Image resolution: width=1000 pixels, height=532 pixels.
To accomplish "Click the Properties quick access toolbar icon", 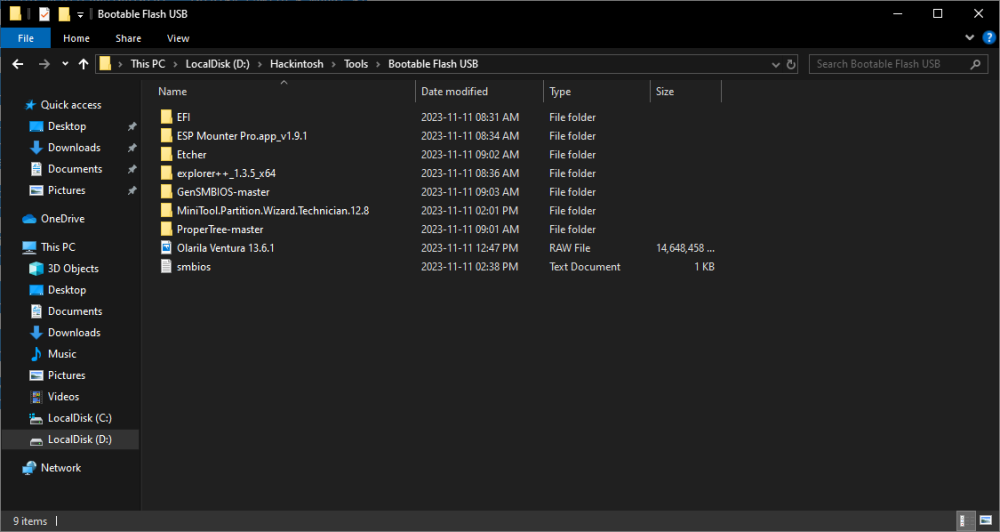I will click(x=44, y=14).
